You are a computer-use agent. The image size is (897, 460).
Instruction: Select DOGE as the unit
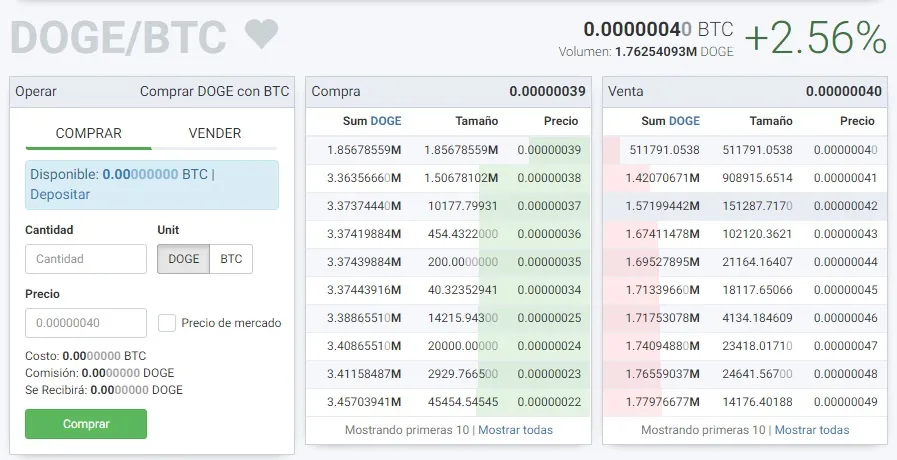184,259
